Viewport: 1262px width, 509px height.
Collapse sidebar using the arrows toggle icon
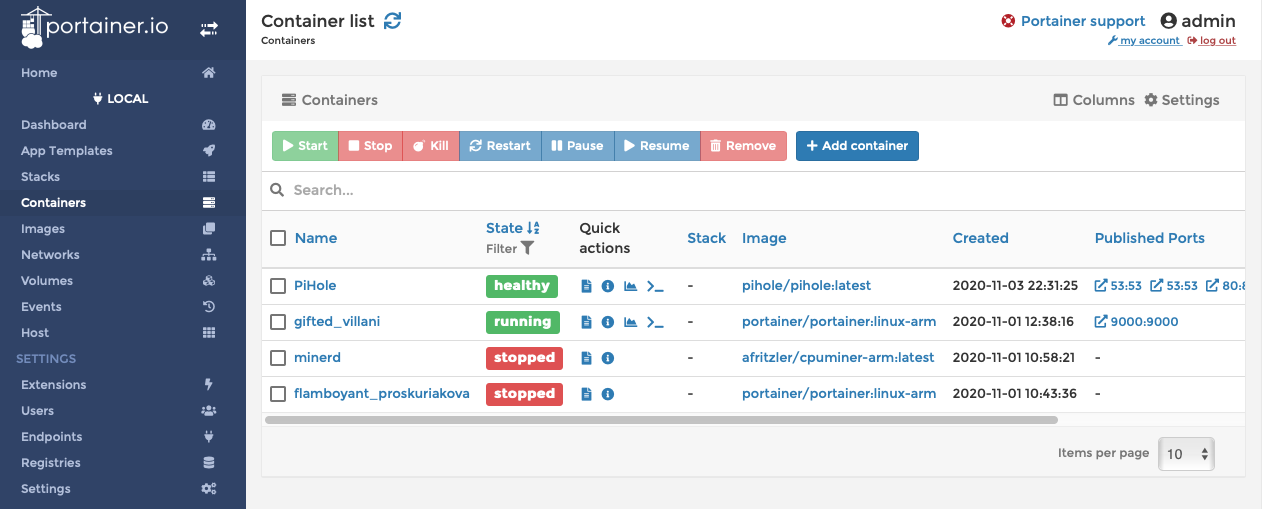tap(208, 29)
